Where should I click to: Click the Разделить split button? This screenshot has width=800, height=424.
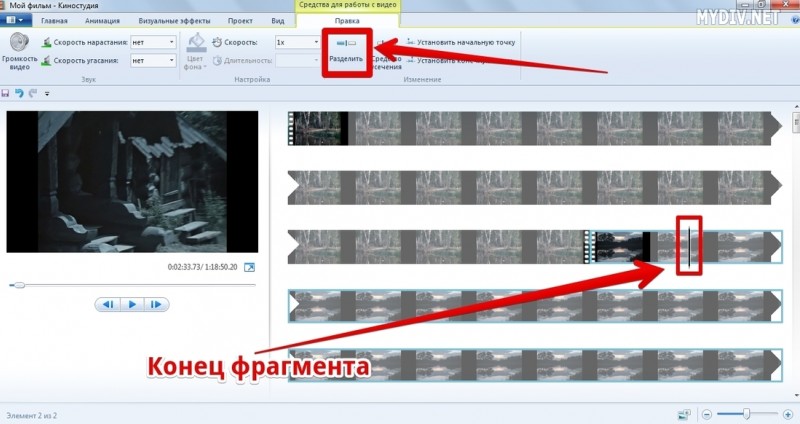[346, 51]
